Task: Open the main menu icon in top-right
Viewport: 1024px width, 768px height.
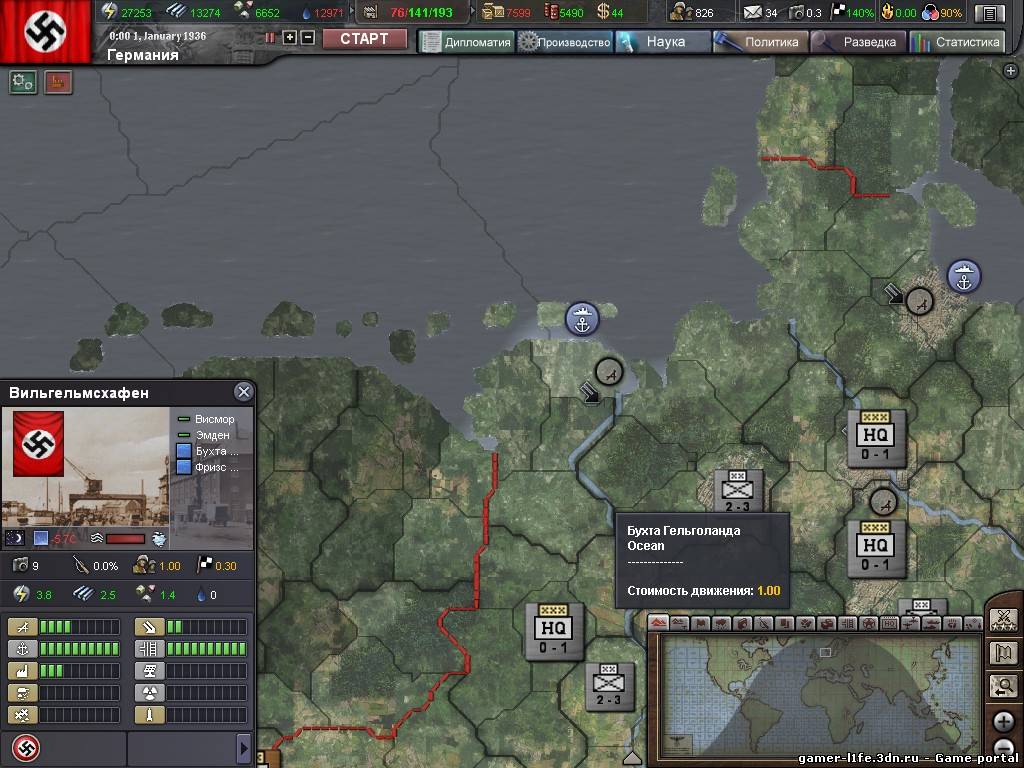Action: pos(990,13)
